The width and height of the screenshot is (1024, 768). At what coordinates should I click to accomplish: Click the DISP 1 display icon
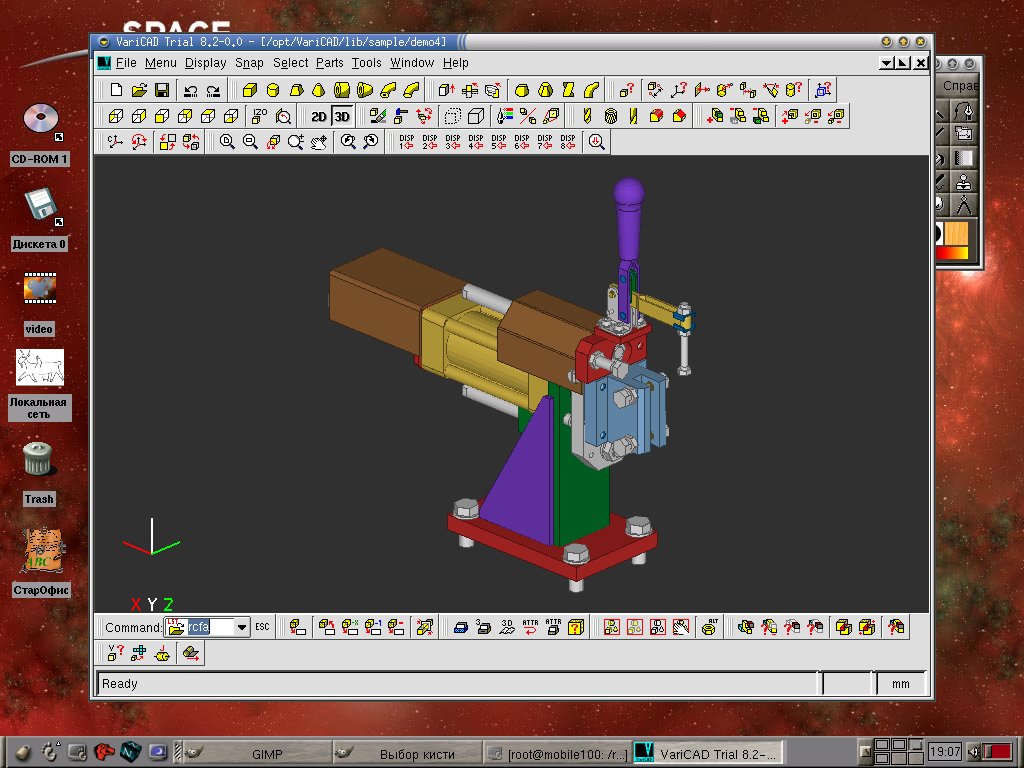click(406, 142)
